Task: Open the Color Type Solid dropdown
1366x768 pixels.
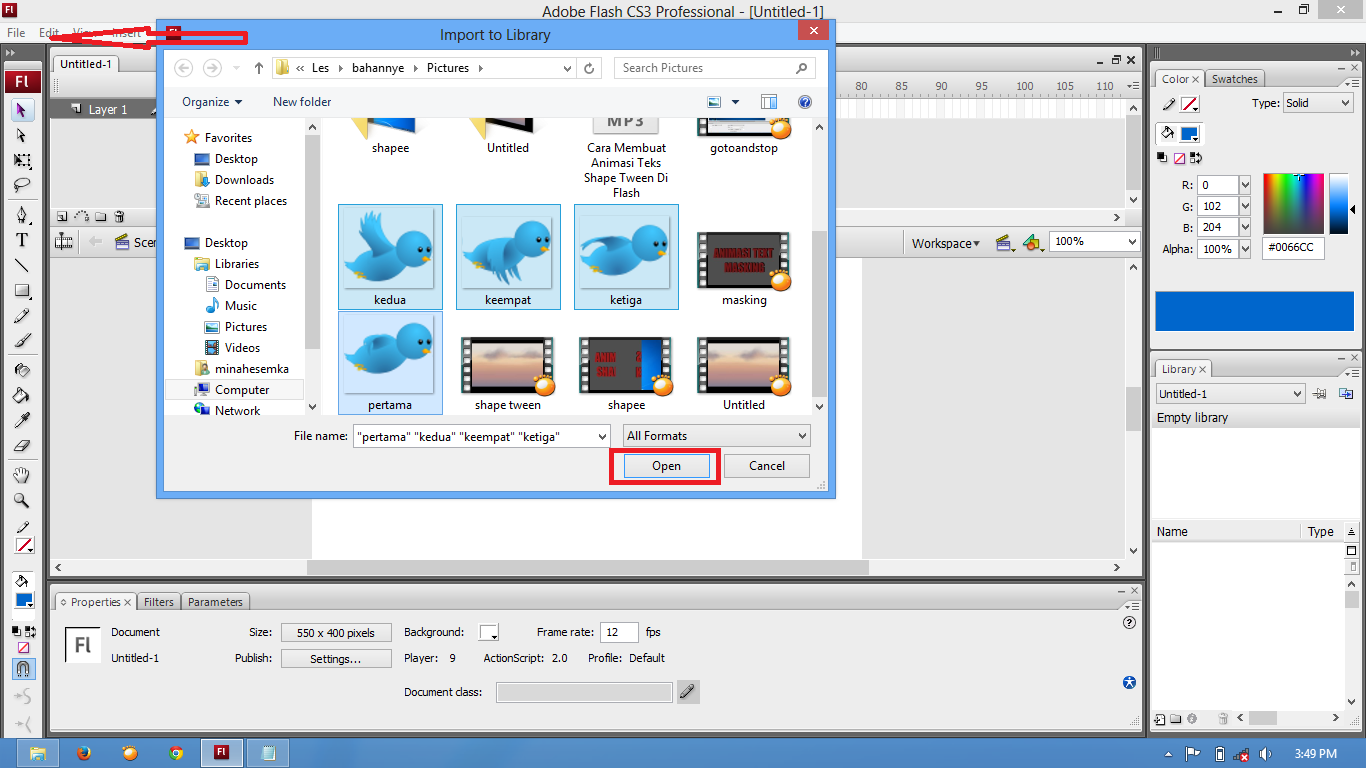Action: [x=1318, y=103]
